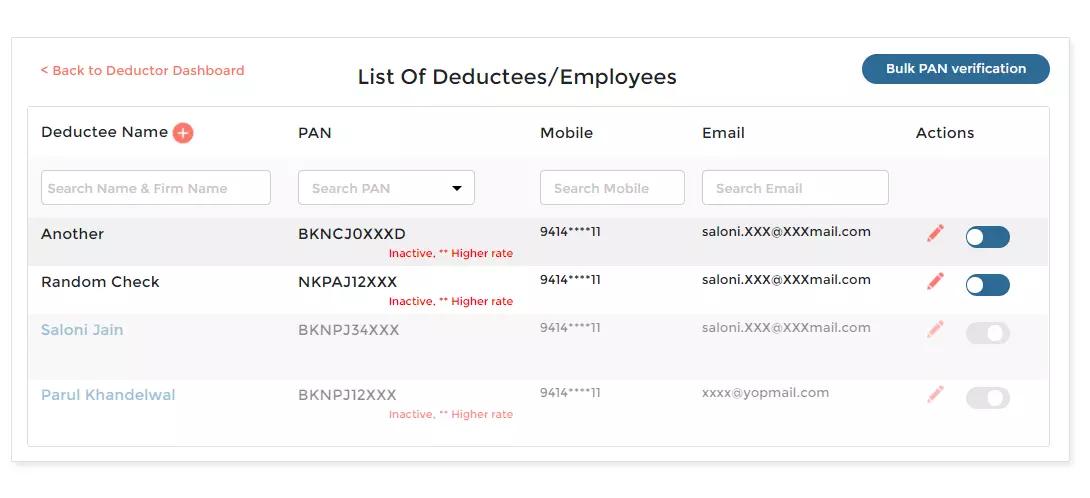Click pencil icon for Random Check row
Viewport: 1090px width, 498px height.
coord(935,282)
